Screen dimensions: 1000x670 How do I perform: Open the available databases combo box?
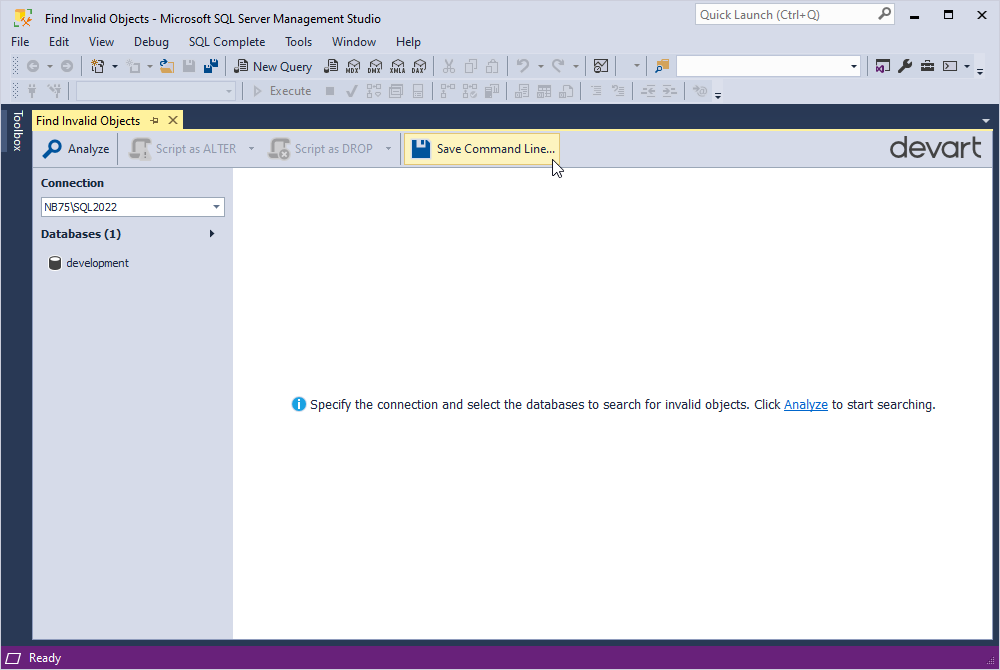156,91
